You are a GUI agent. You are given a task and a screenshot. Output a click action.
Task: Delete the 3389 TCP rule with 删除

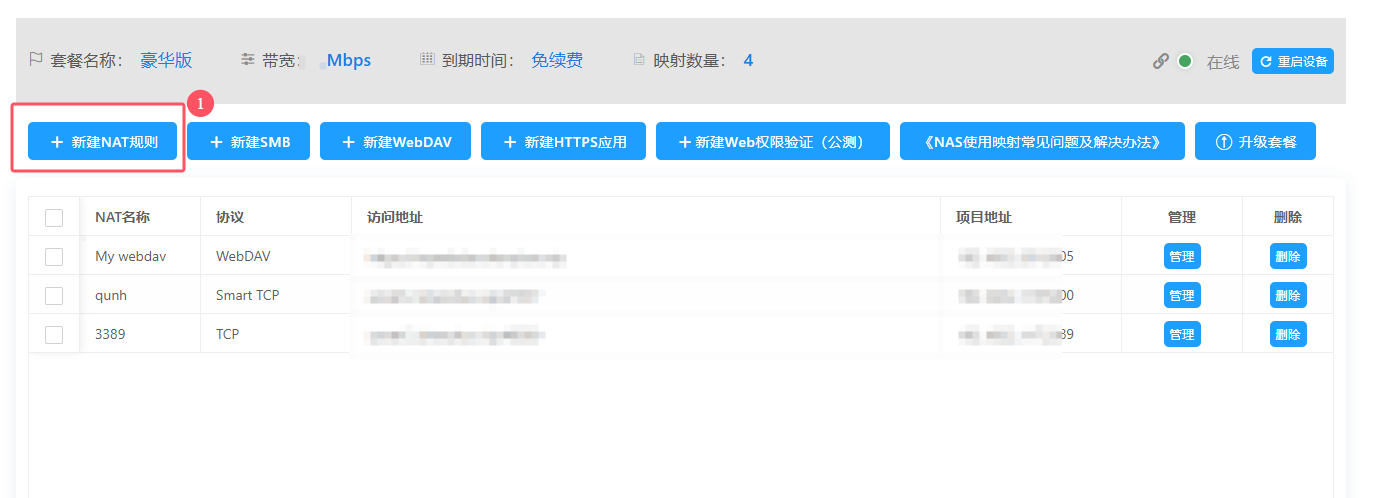point(1288,335)
